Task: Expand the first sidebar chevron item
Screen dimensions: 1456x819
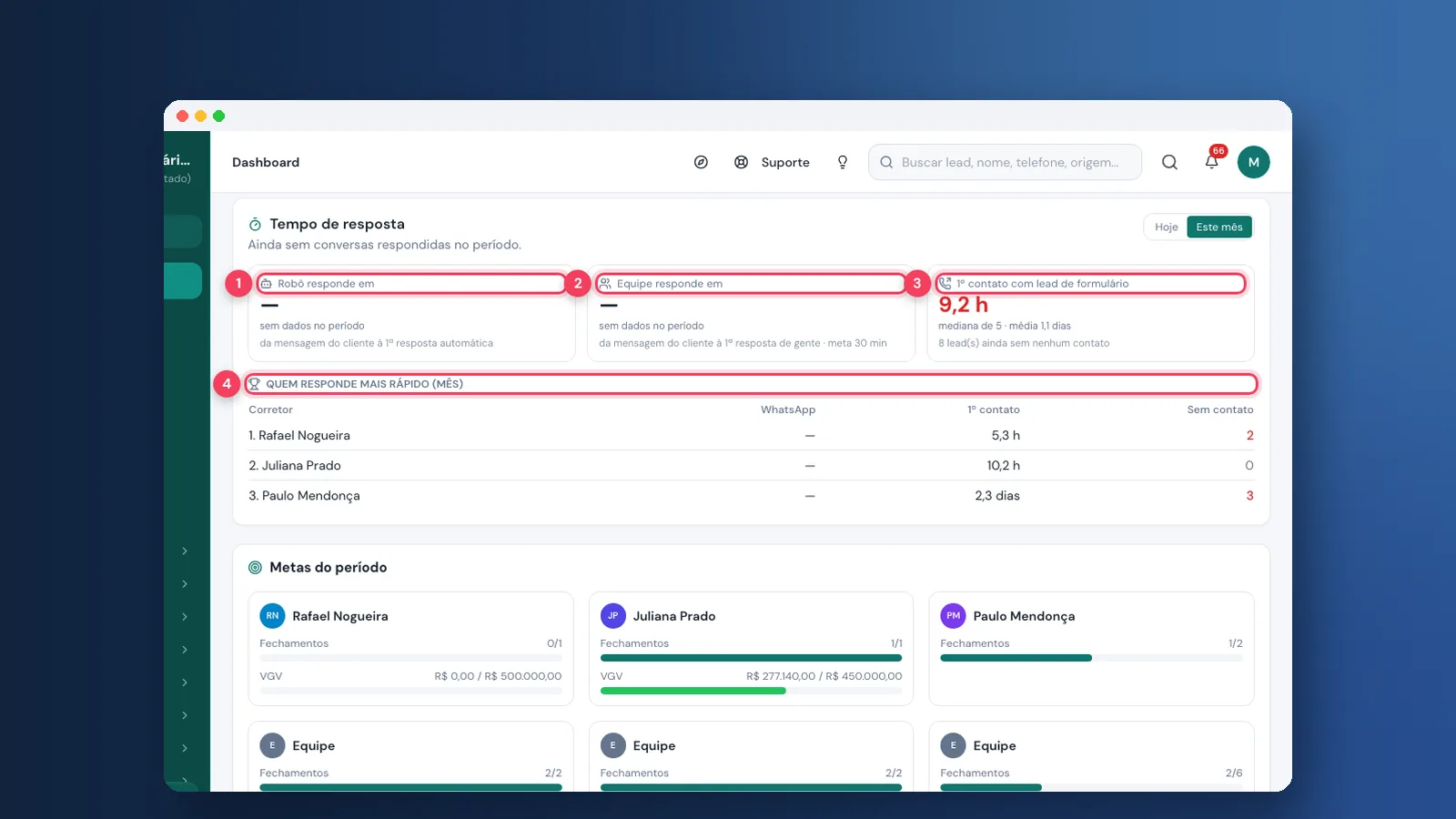Action: pos(185,551)
